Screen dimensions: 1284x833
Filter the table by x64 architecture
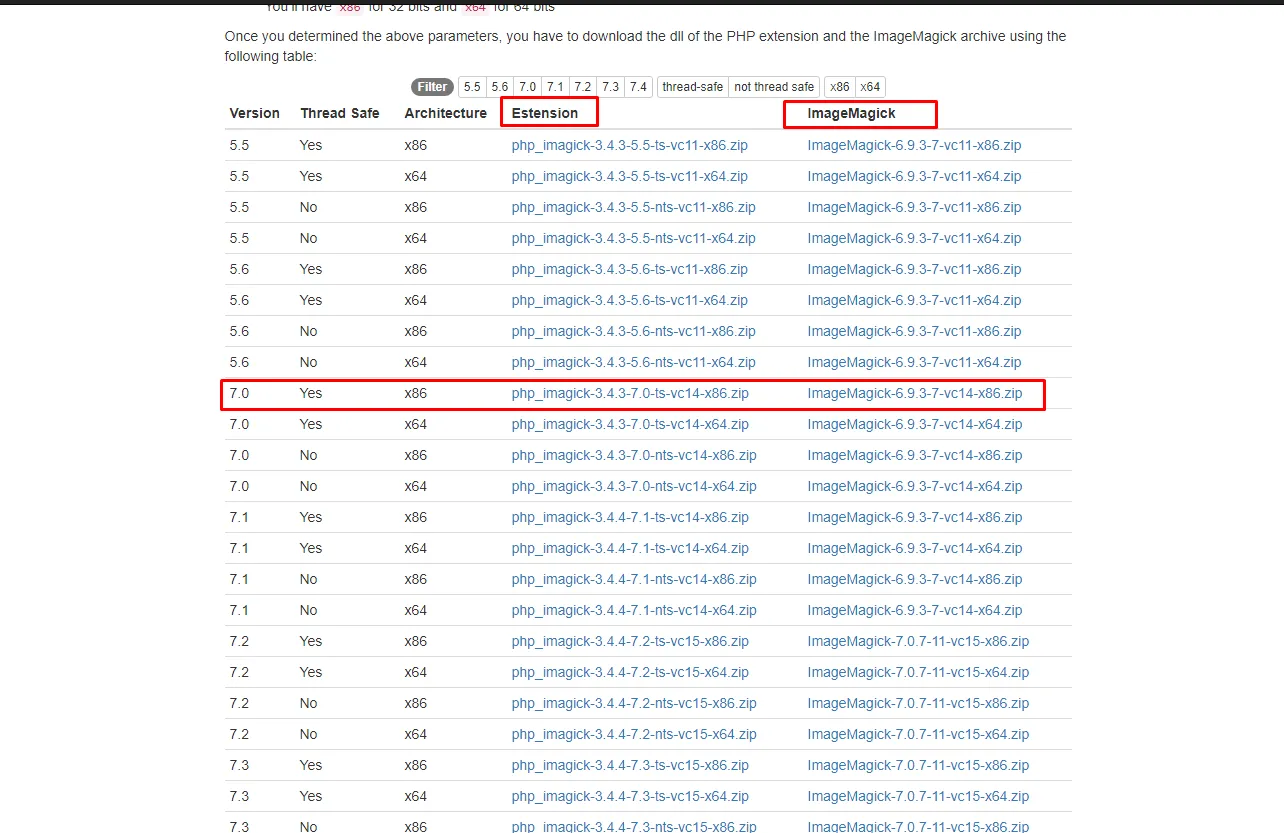(870, 87)
